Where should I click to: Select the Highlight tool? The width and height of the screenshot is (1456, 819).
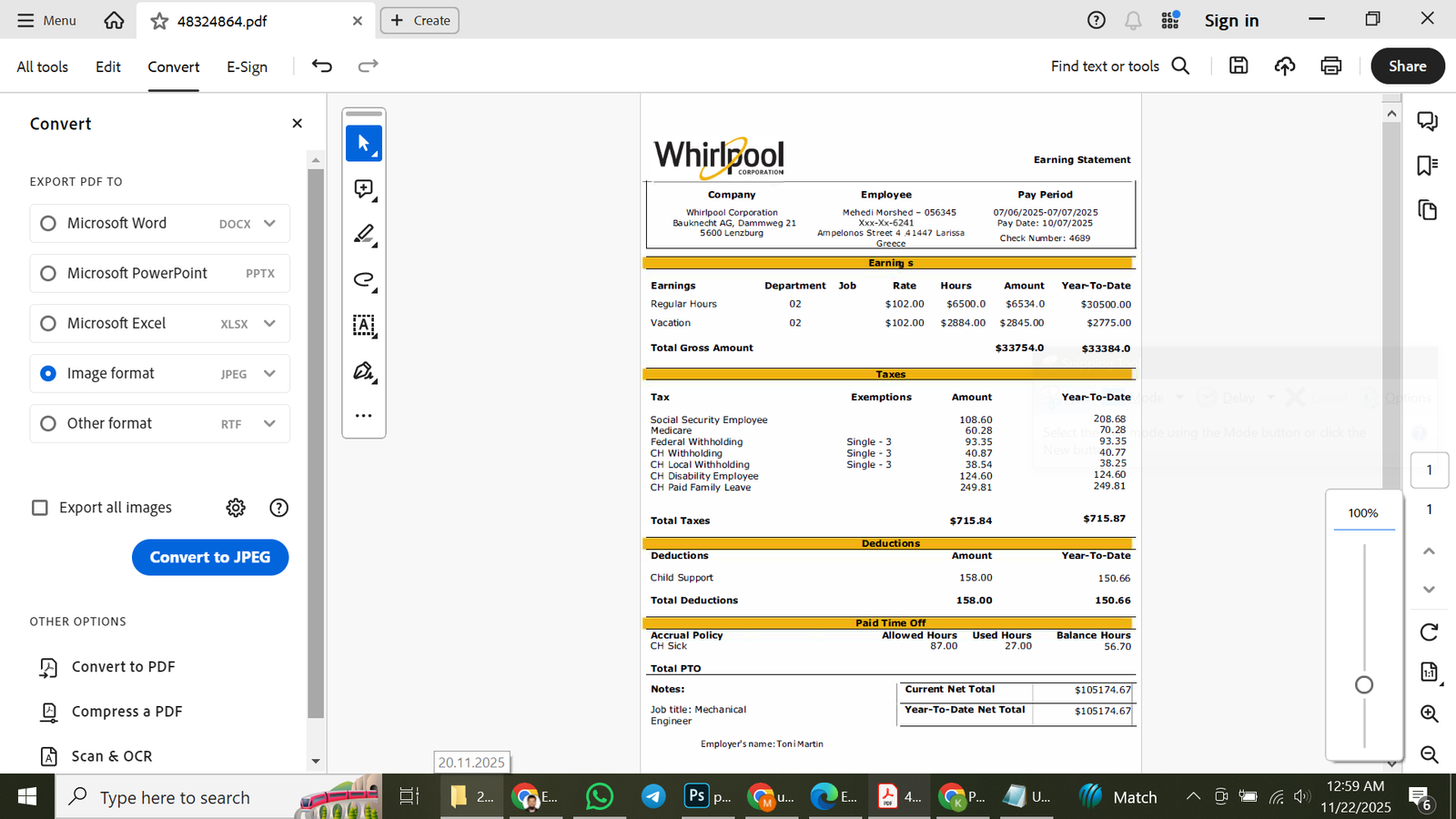point(363,234)
